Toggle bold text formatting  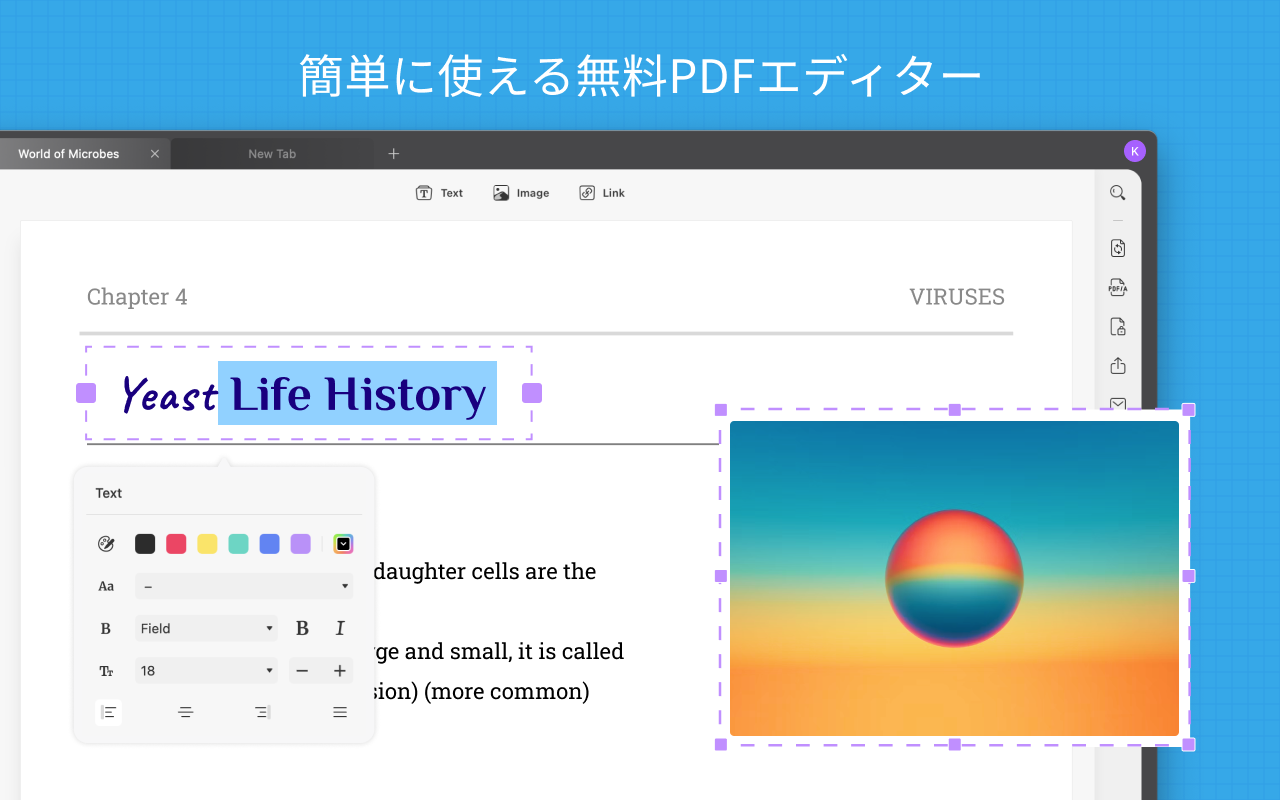302,628
